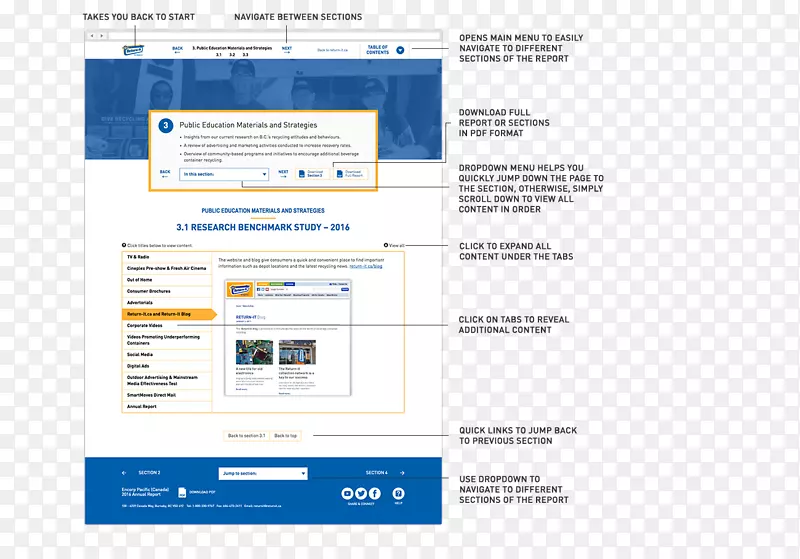The width and height of the screenshot is (800, 559).
Task: Click the YouTube icon in footer
Action: point(347,493)
